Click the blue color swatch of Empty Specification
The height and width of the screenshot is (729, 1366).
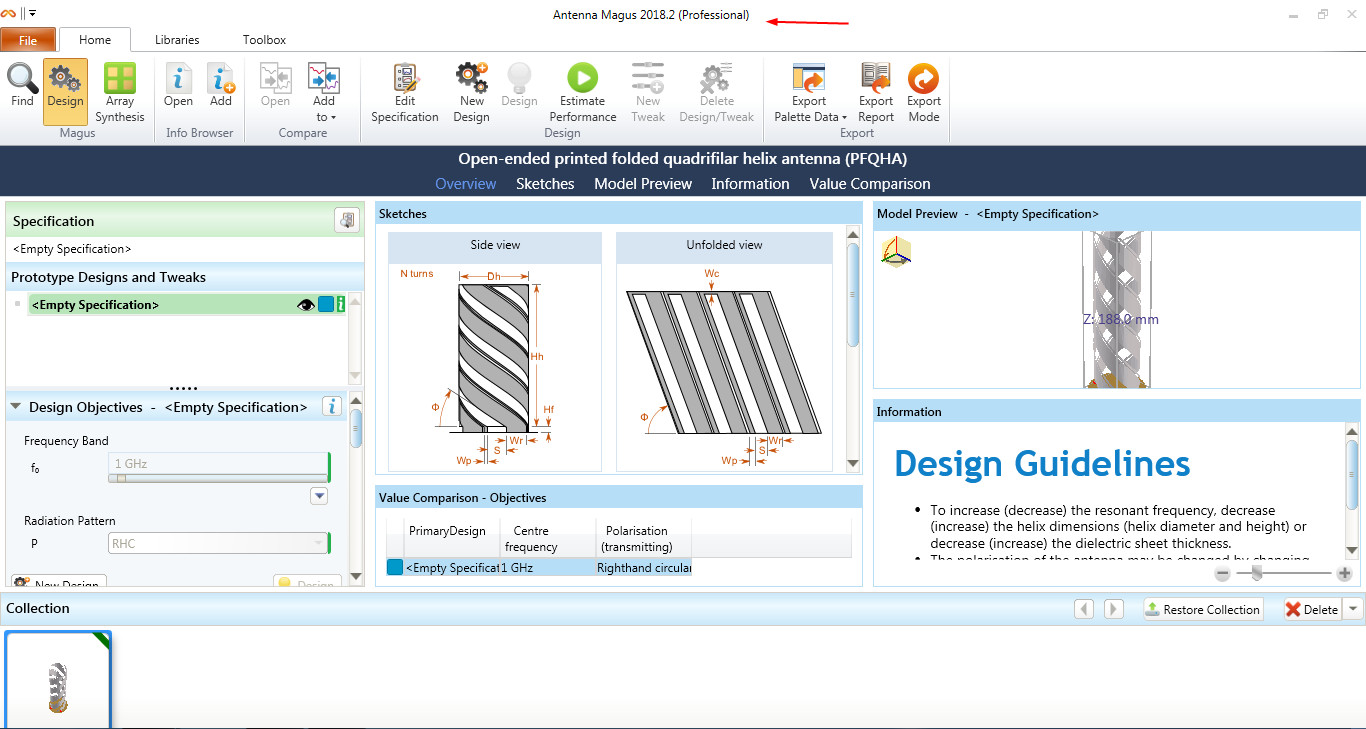coord(325,305)
